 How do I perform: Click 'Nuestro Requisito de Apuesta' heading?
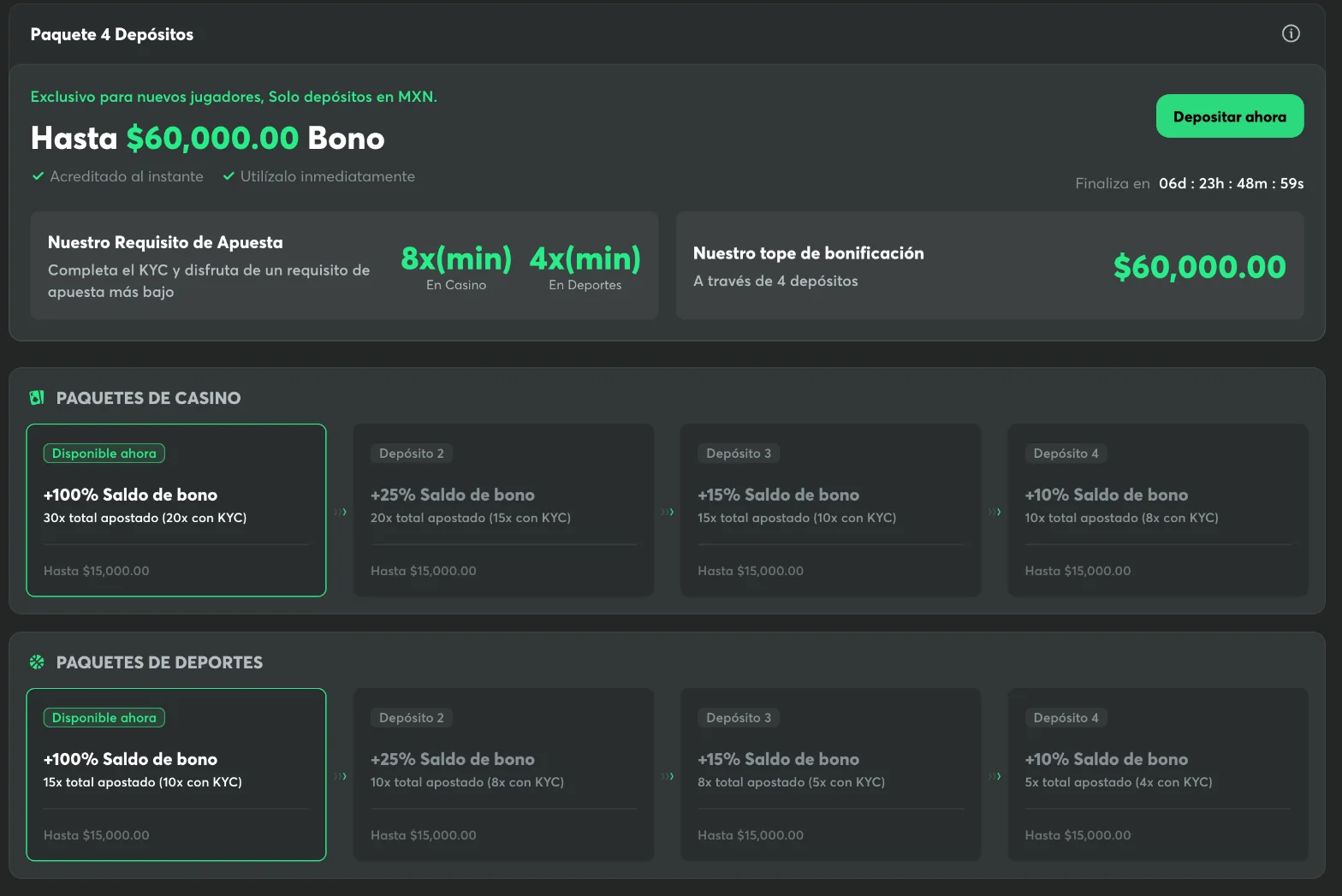click(x=165, y=242)
